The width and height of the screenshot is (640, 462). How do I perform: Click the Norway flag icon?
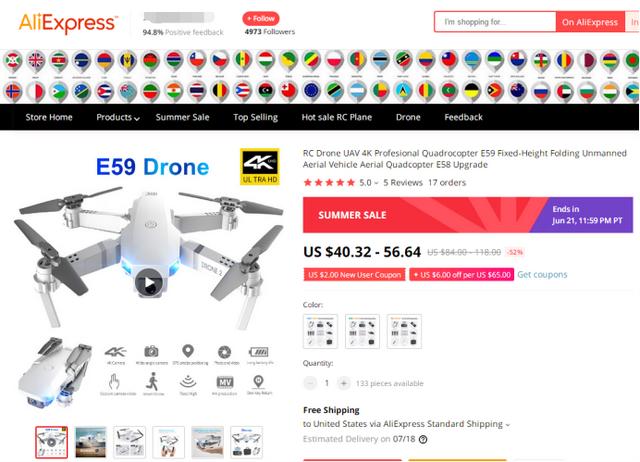coord(13,91)
